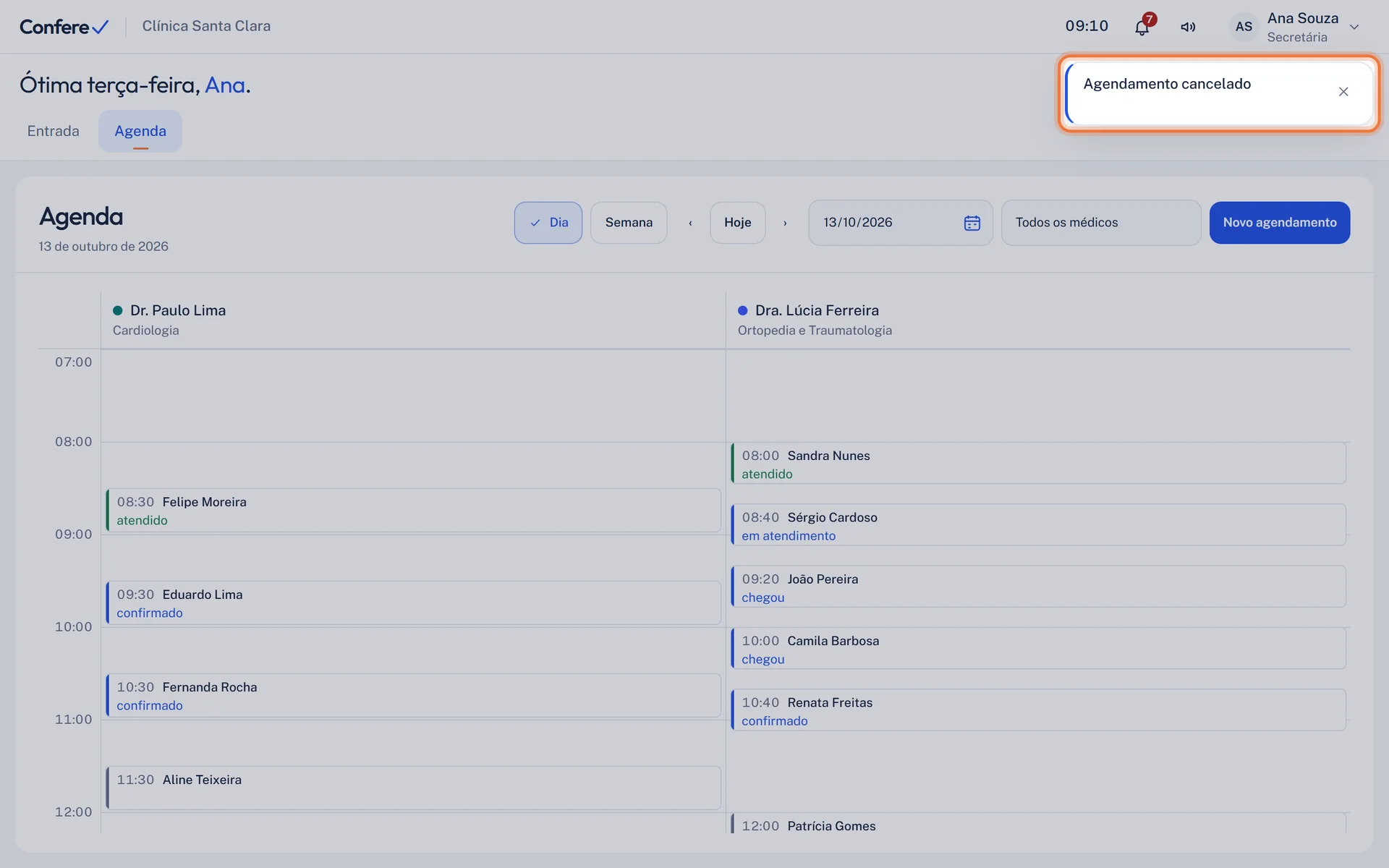1389x868 pixels.
Task: Select the Dr. Paulo Lima column header
Action: pos(413,320)
